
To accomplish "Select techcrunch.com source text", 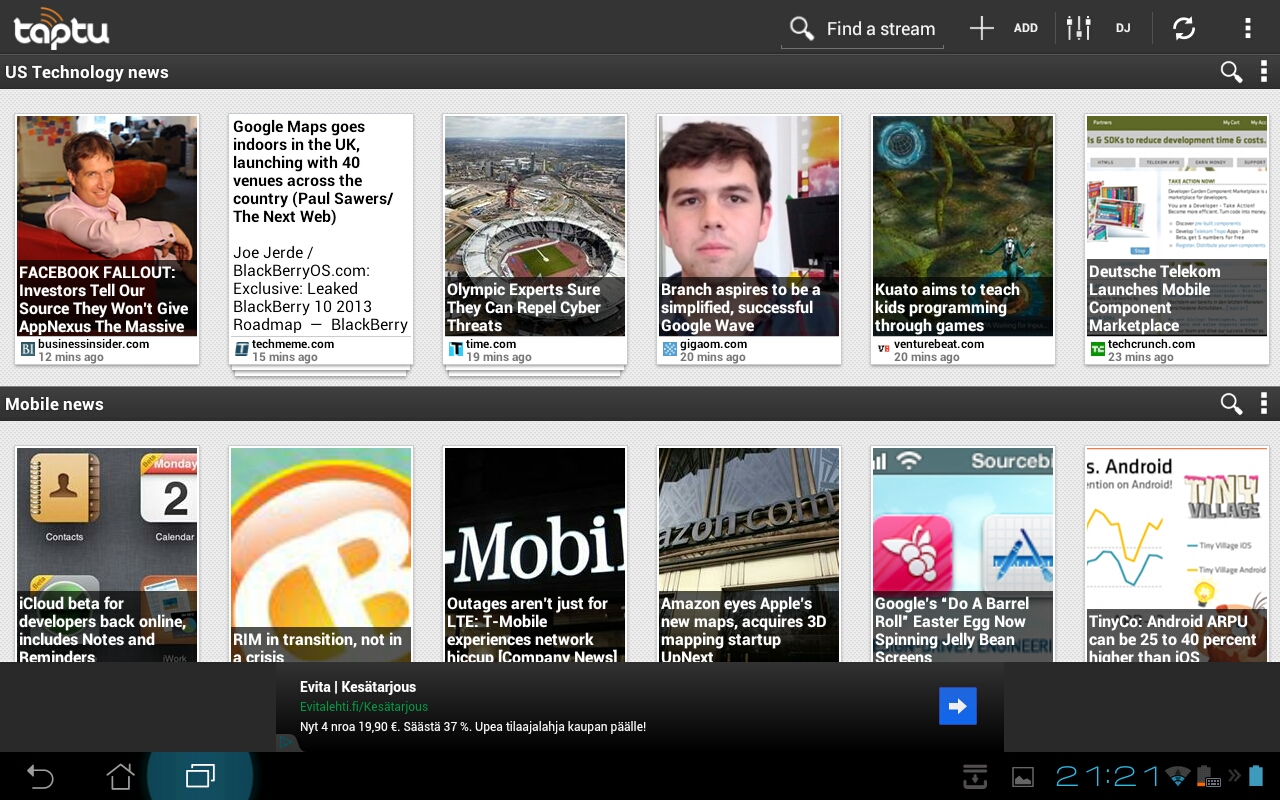I will pos(1152,344).
